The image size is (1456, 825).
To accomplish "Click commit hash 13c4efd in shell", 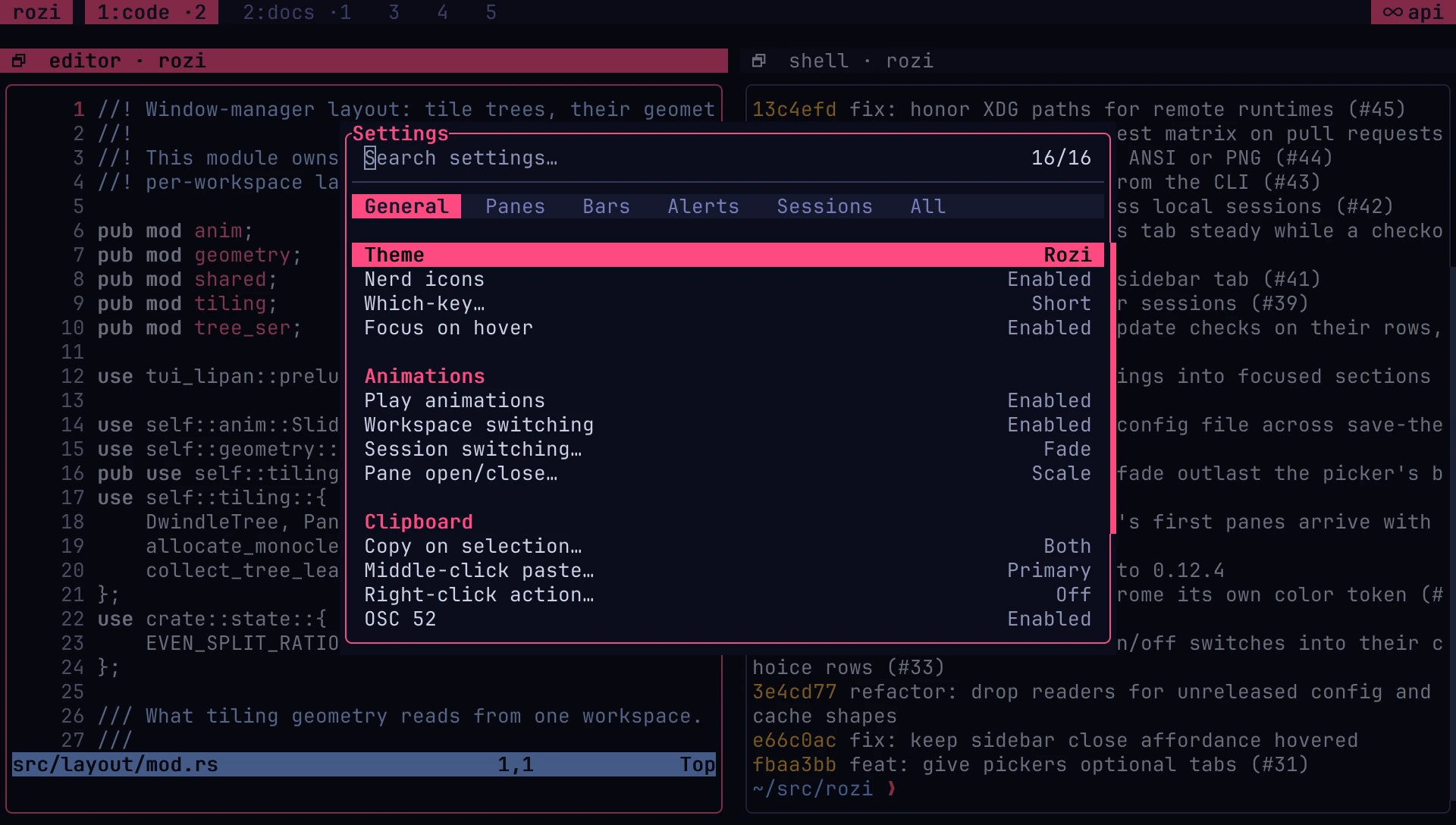I will [795, 109].
